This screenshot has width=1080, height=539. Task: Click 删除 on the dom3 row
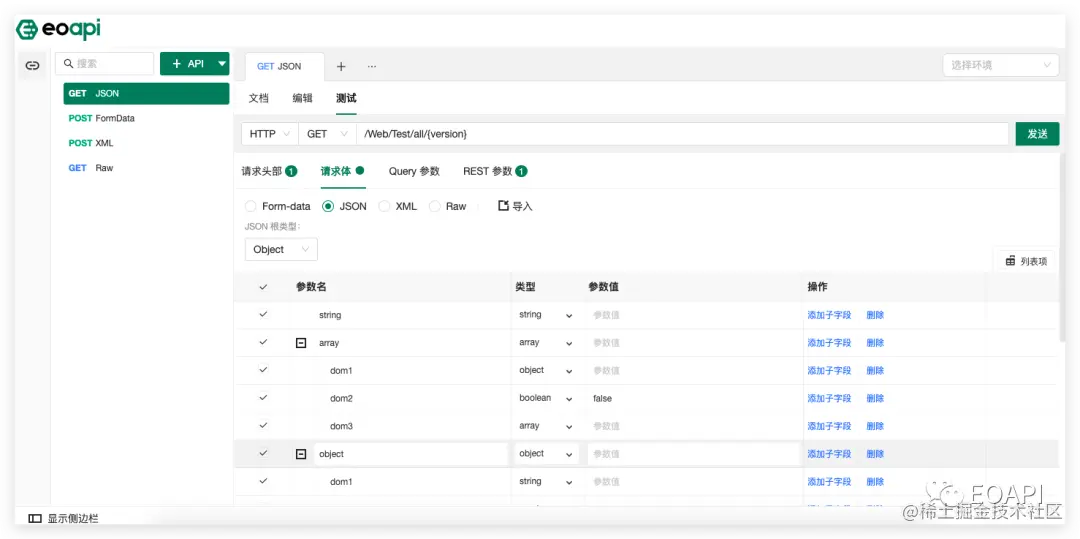point(875,426)
